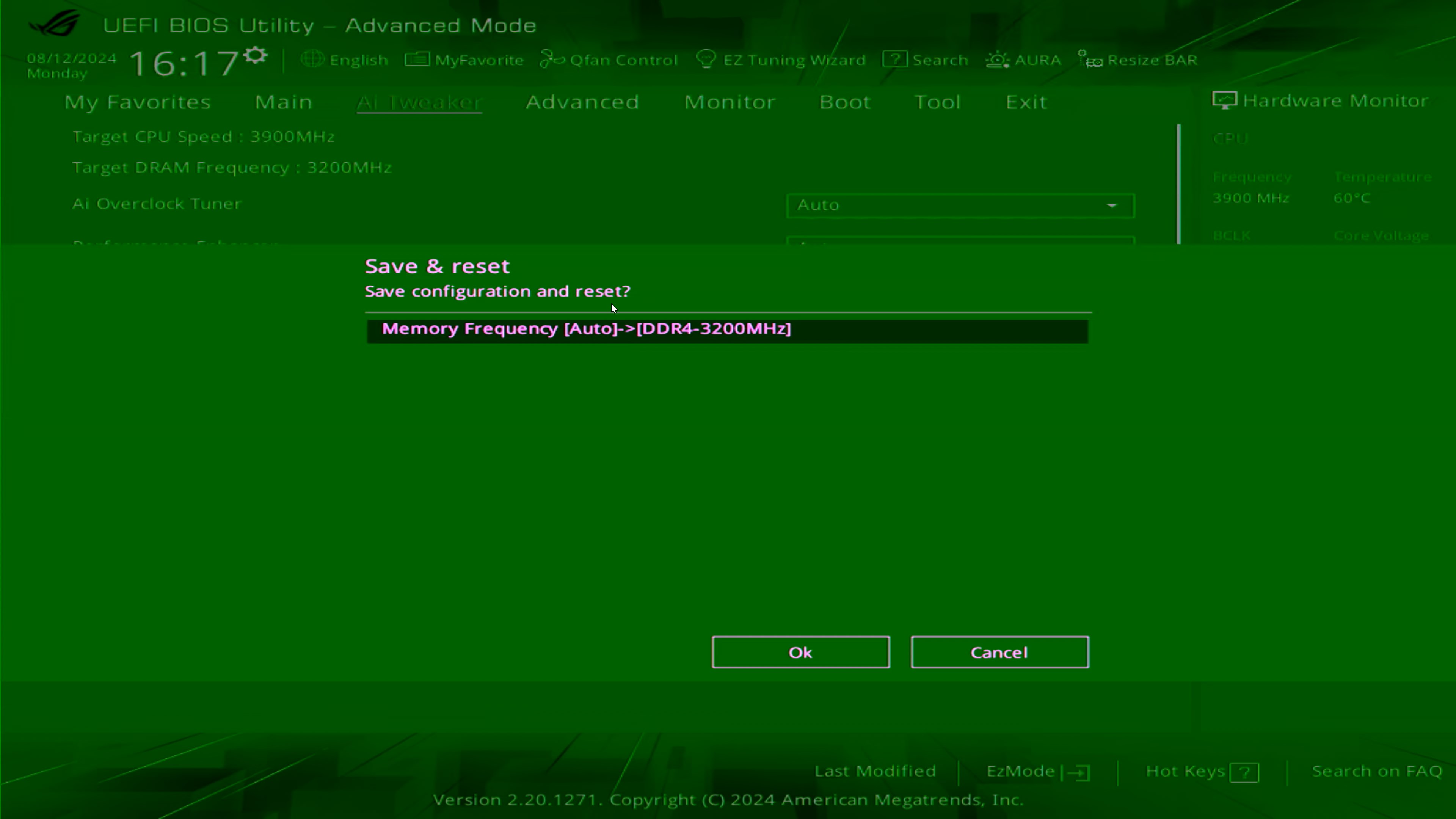1456x819 pixels.
Task: Toggle Resize BAR icon
Action: pyautogui.click(x=1090, y=60)
